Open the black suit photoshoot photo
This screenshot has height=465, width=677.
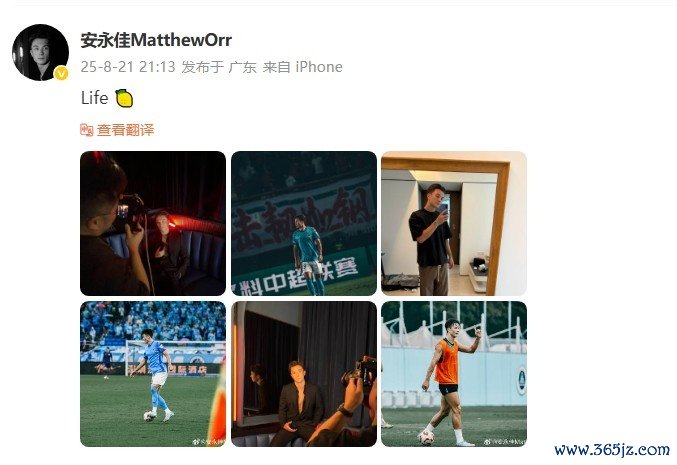click(x=304, y=374)
